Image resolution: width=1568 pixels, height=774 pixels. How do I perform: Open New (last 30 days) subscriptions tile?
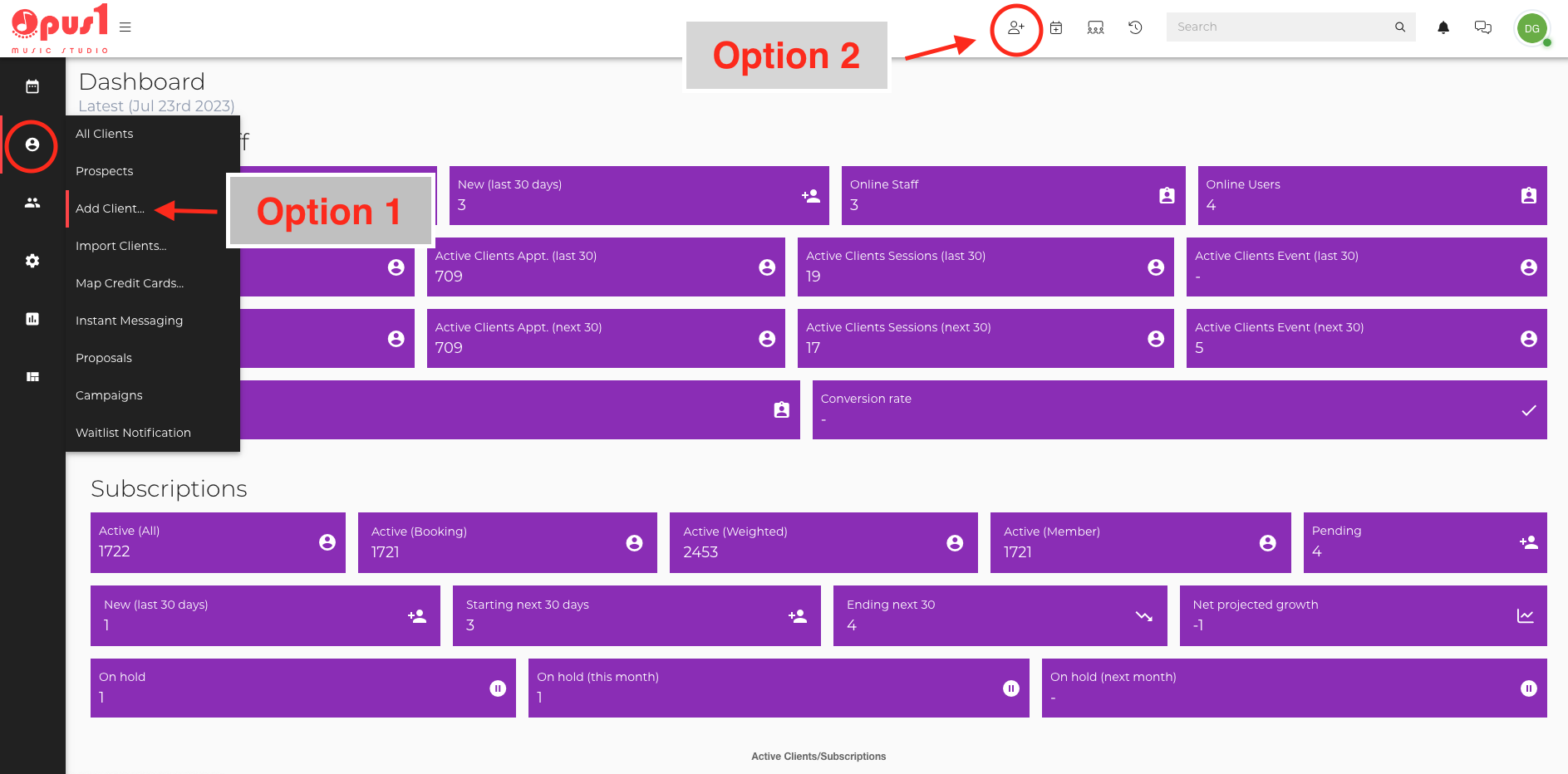click(x=265, y=615)
